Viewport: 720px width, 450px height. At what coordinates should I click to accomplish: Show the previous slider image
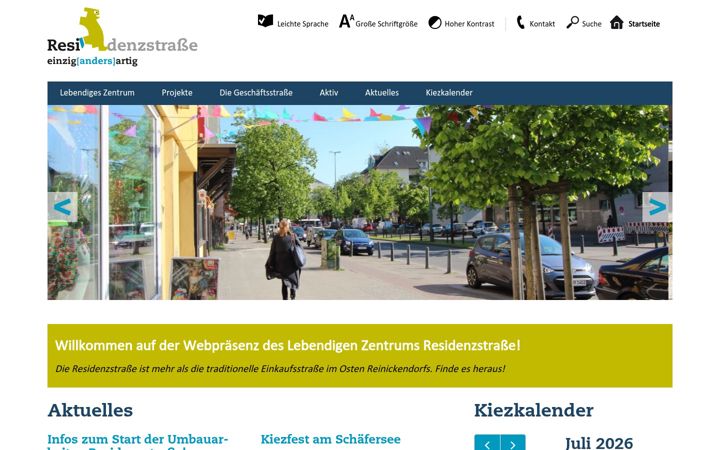(62, 207)
